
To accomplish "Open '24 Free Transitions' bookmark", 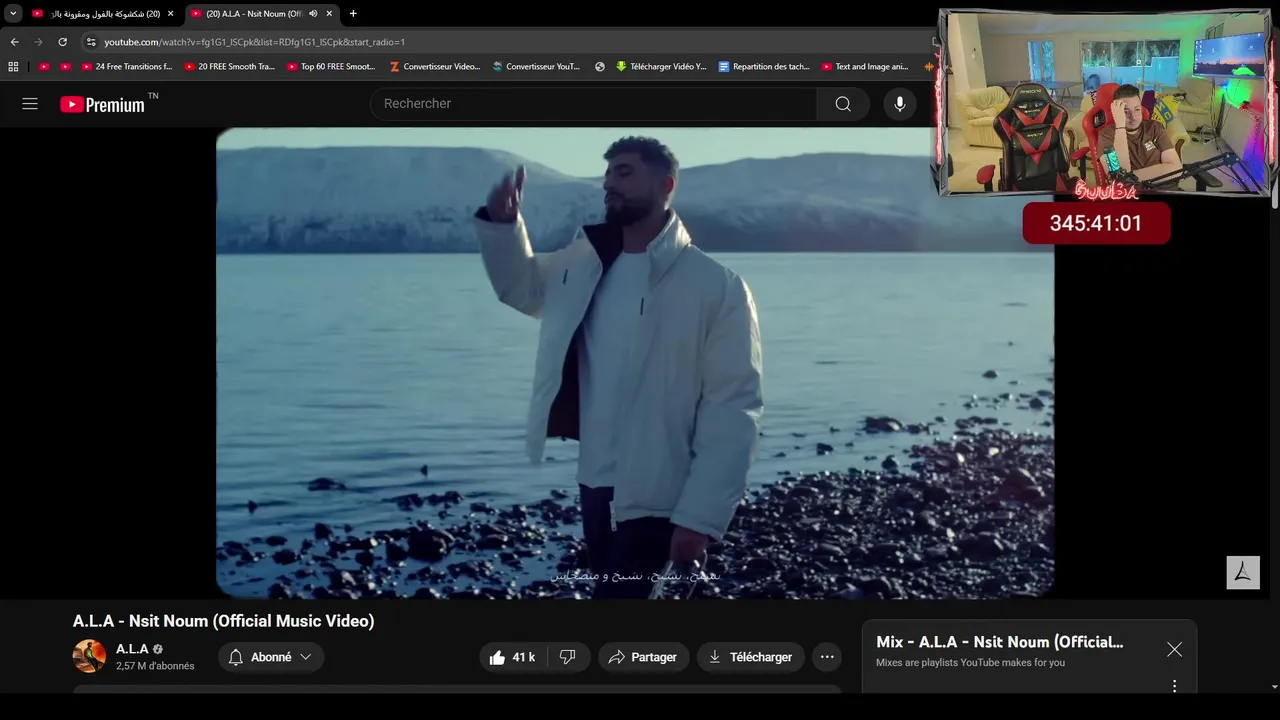I will [127, 67].
